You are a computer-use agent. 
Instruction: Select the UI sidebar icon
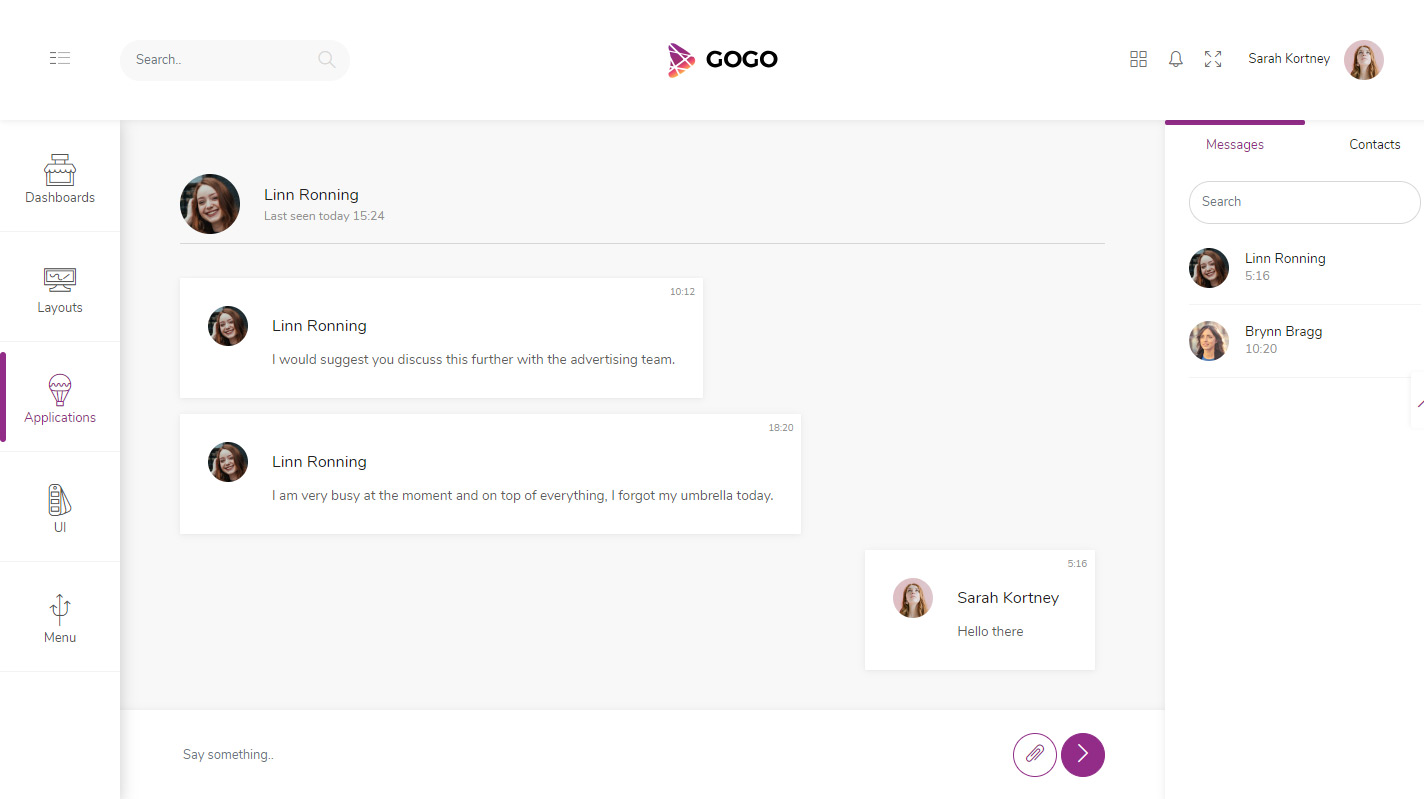pyautogui.click(x=60, y=507)
